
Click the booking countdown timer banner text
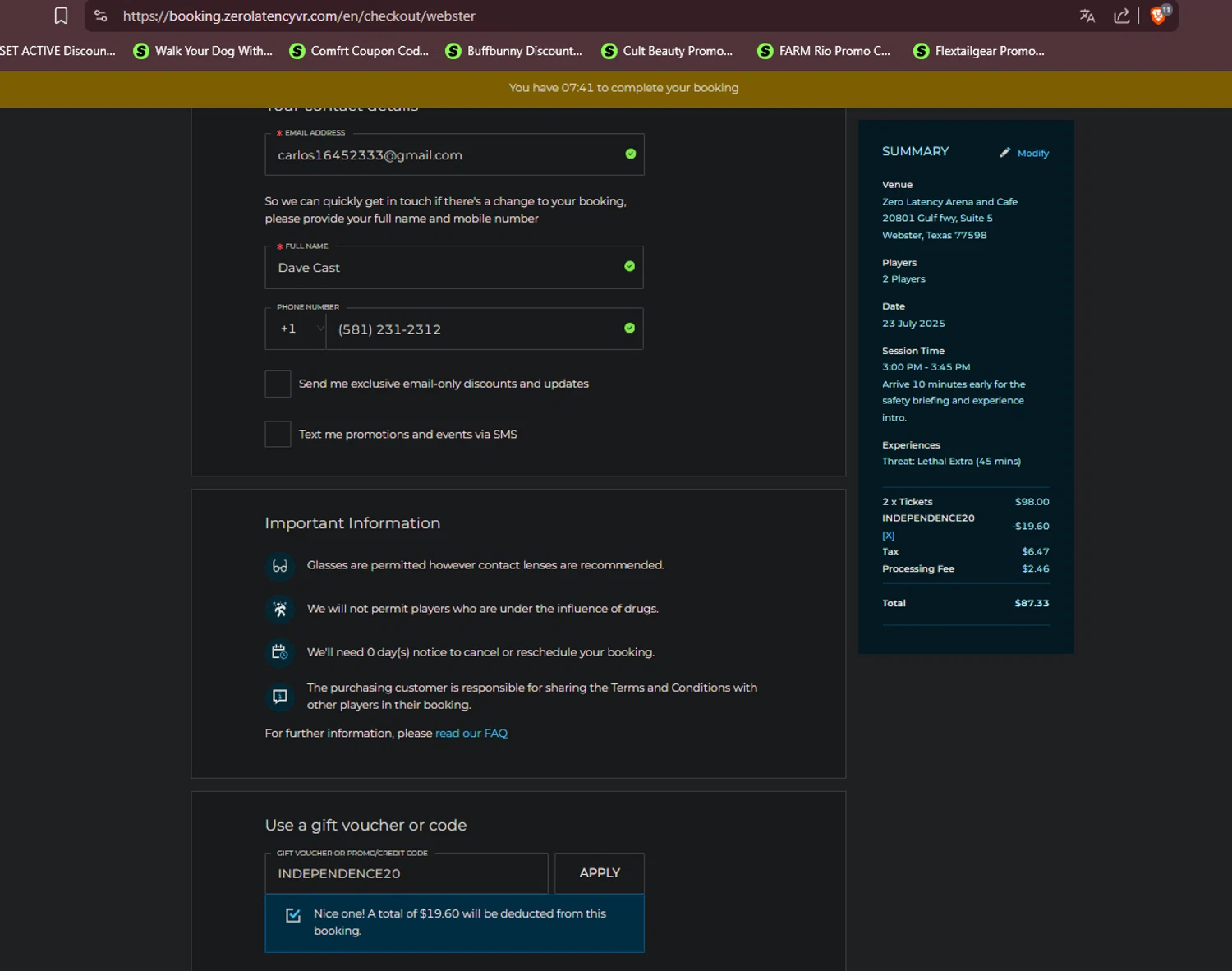tap(623, 88)
